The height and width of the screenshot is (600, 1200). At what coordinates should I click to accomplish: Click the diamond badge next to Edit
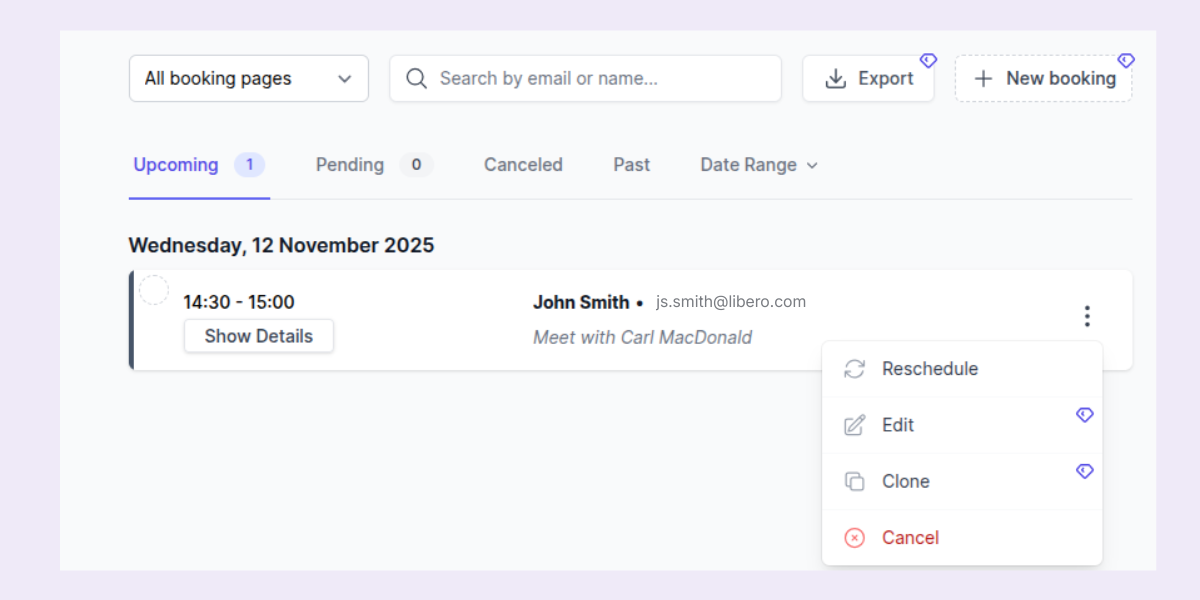tap(1085, 414)
